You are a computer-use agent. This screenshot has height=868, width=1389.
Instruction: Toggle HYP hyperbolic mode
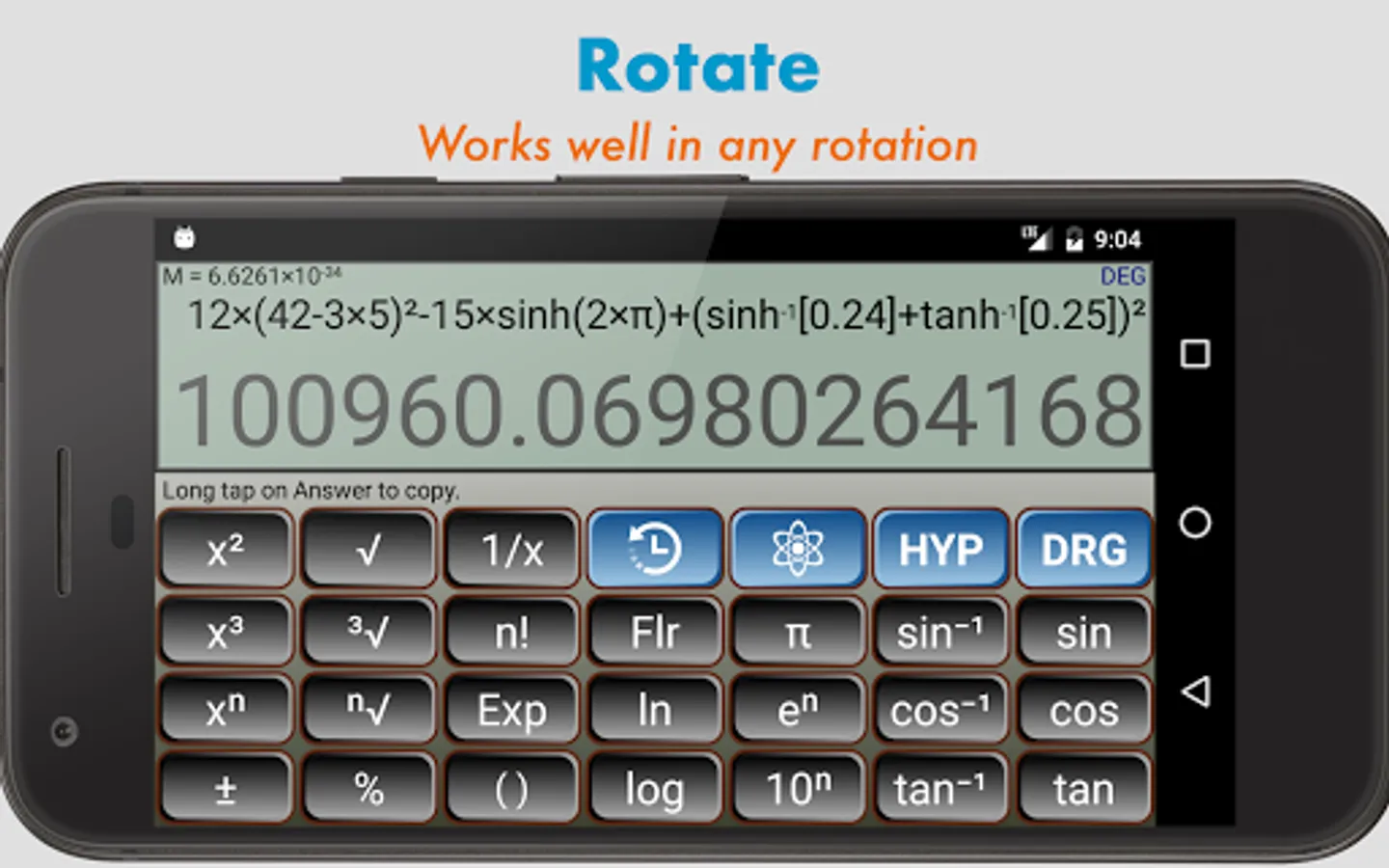940,548
